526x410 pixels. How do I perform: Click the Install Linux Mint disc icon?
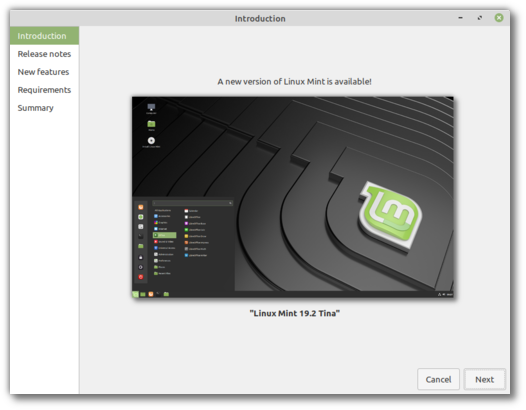point(151,140)
